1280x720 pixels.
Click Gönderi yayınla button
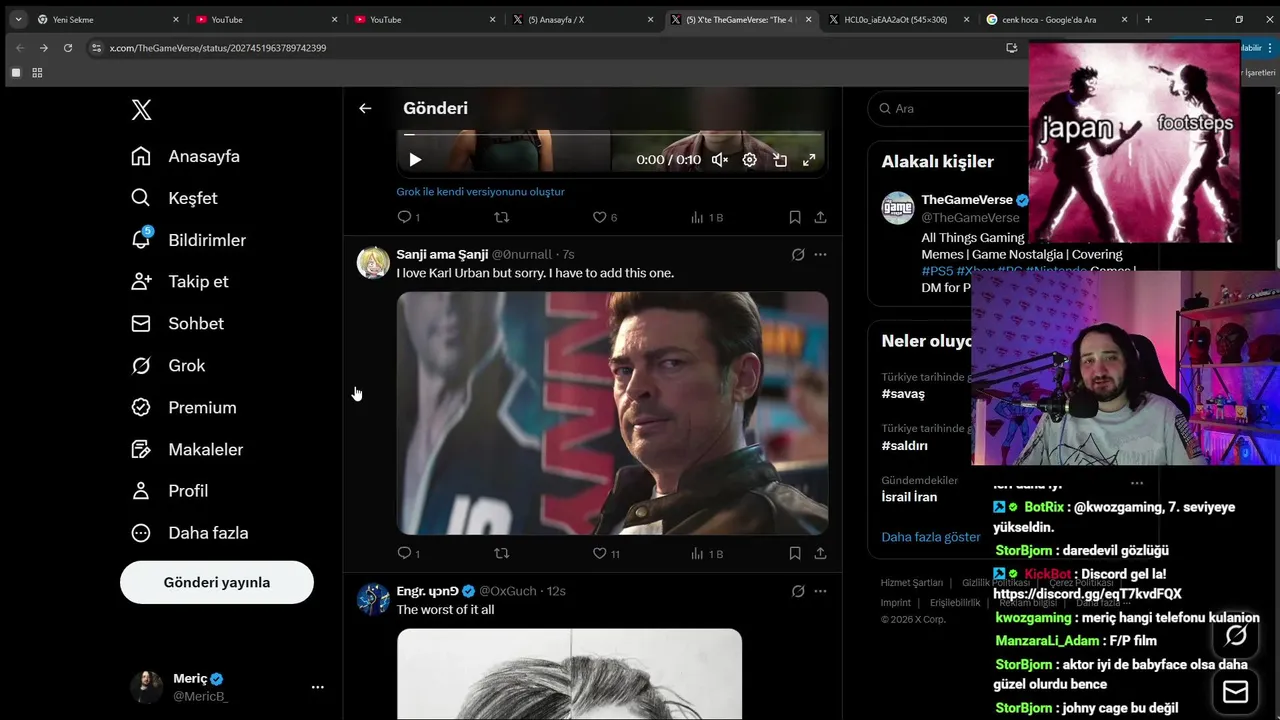217,582
